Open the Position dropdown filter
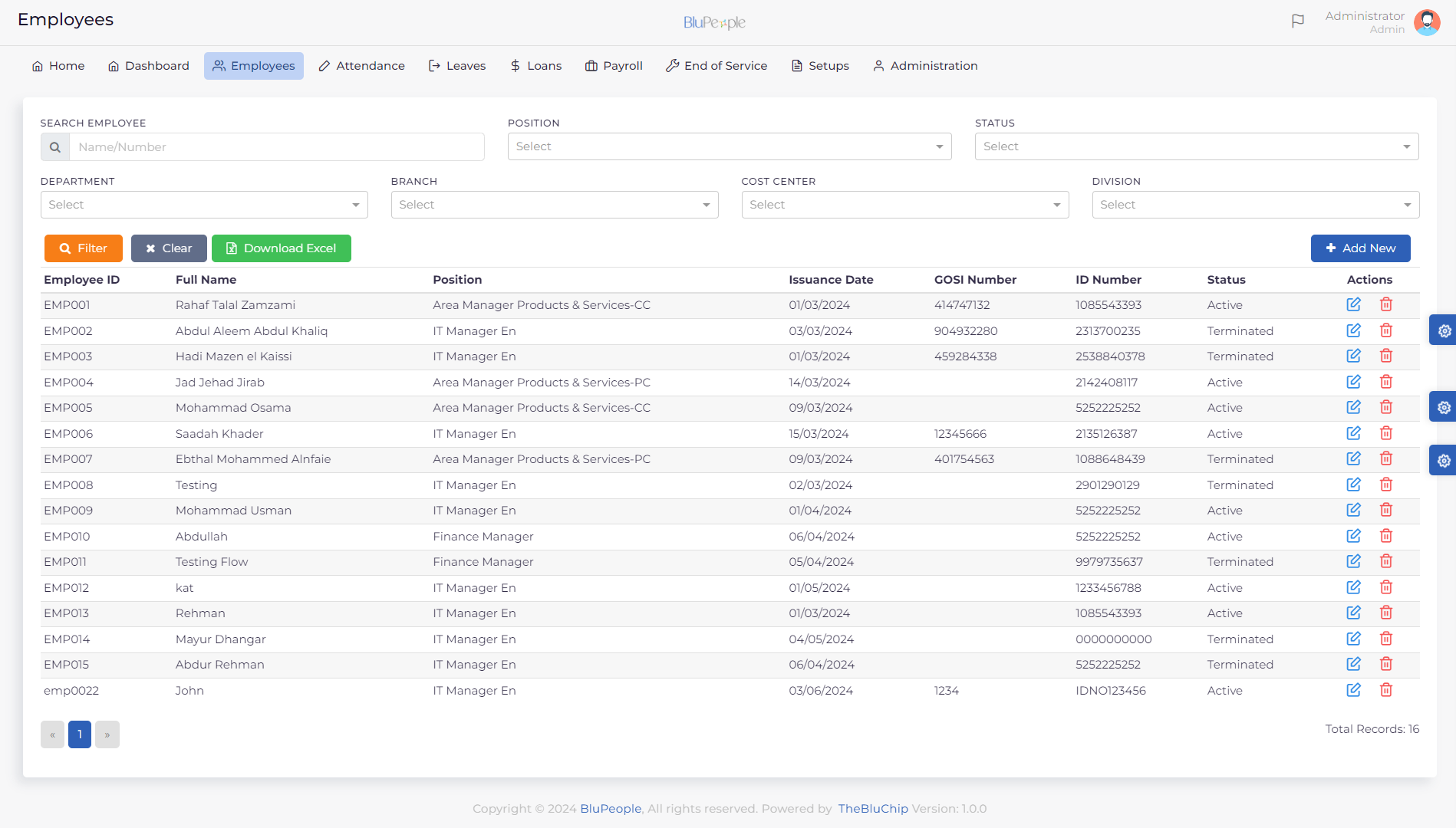The image size is (1456, 828). 729,146
